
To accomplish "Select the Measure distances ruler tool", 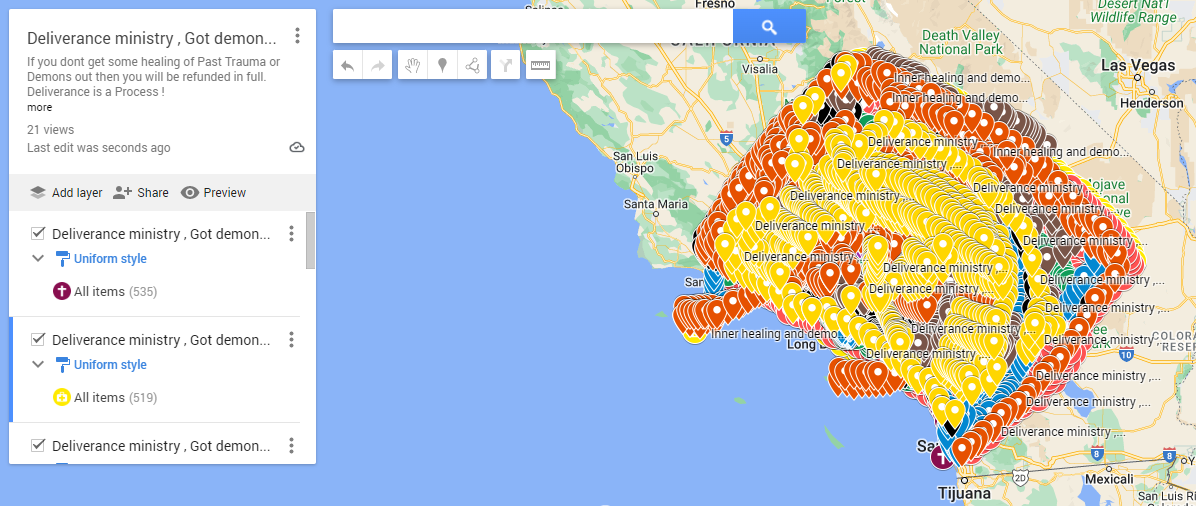I will pos(540,66).
